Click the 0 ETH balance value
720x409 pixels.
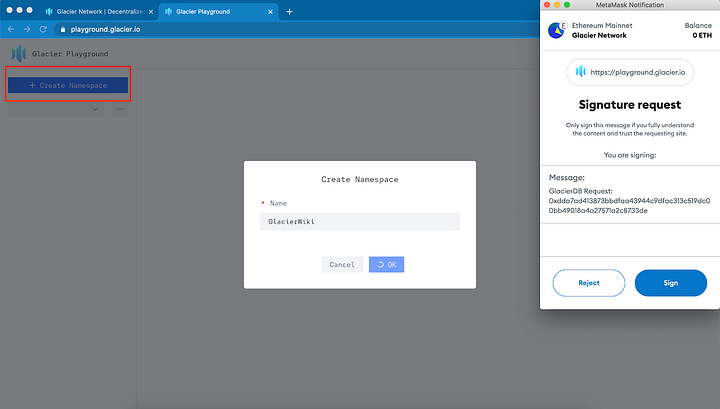[x=702, y=35]
